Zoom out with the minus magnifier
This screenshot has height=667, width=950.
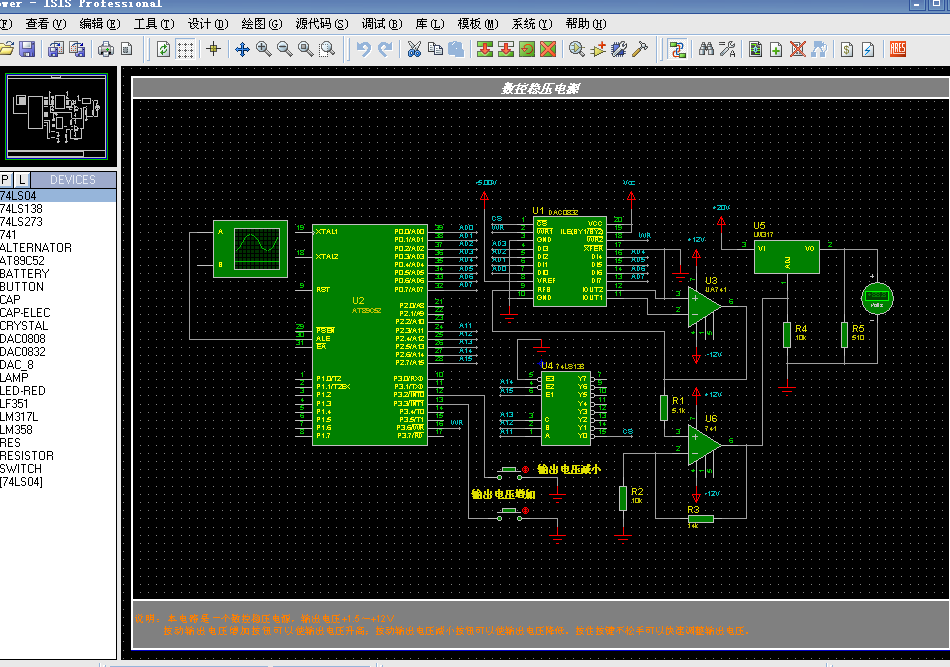click(285, 49)
